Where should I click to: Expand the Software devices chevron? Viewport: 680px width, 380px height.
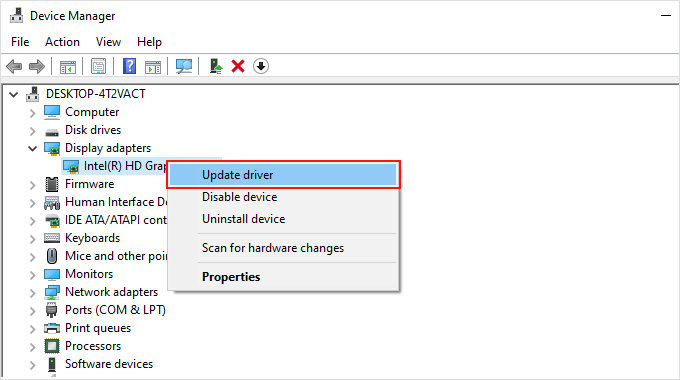33,365
